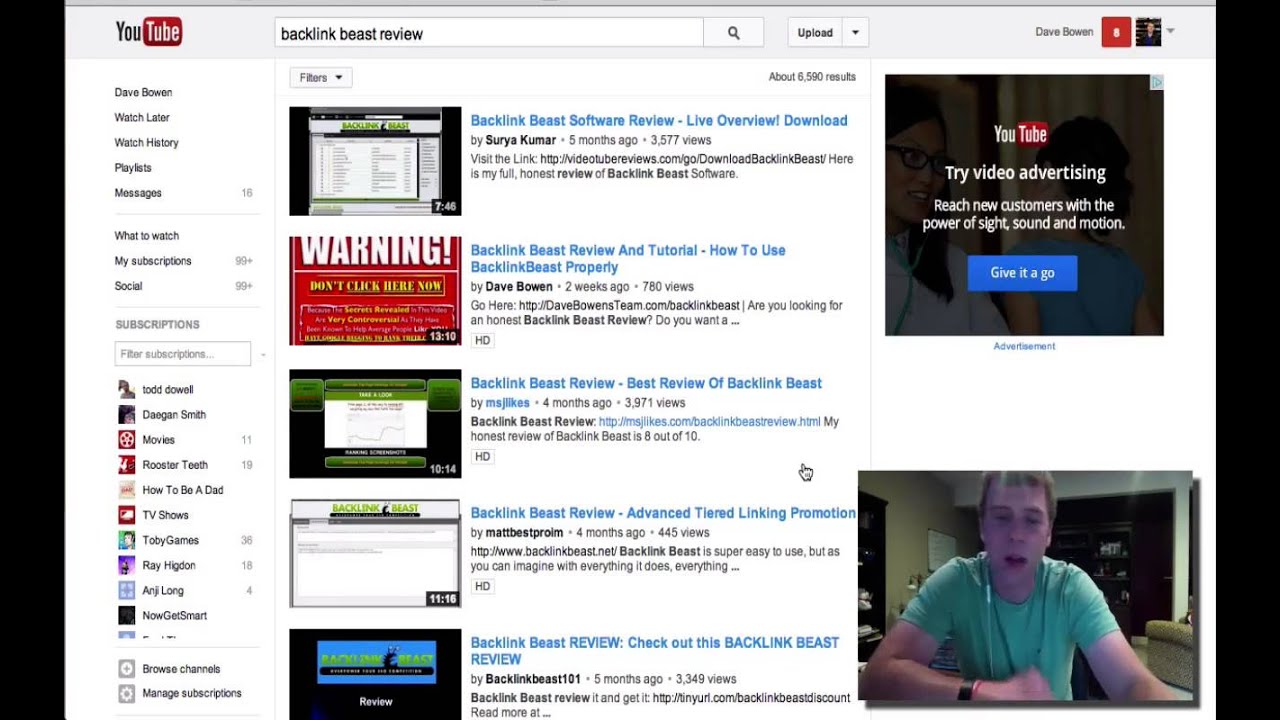The image size is (1280, 720).
Task: Click About 6,590 results text
Action: (812, 77)
